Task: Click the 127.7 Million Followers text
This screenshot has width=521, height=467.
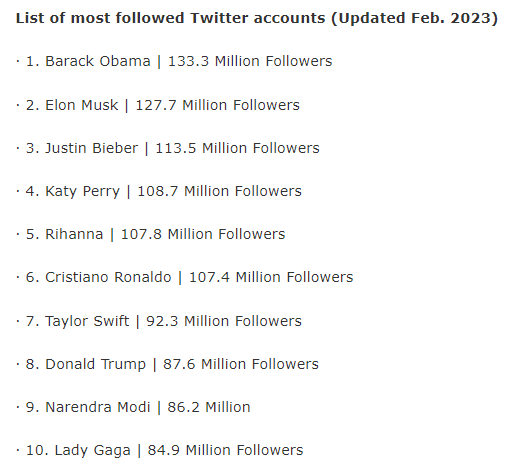Action: coord(218,105)
